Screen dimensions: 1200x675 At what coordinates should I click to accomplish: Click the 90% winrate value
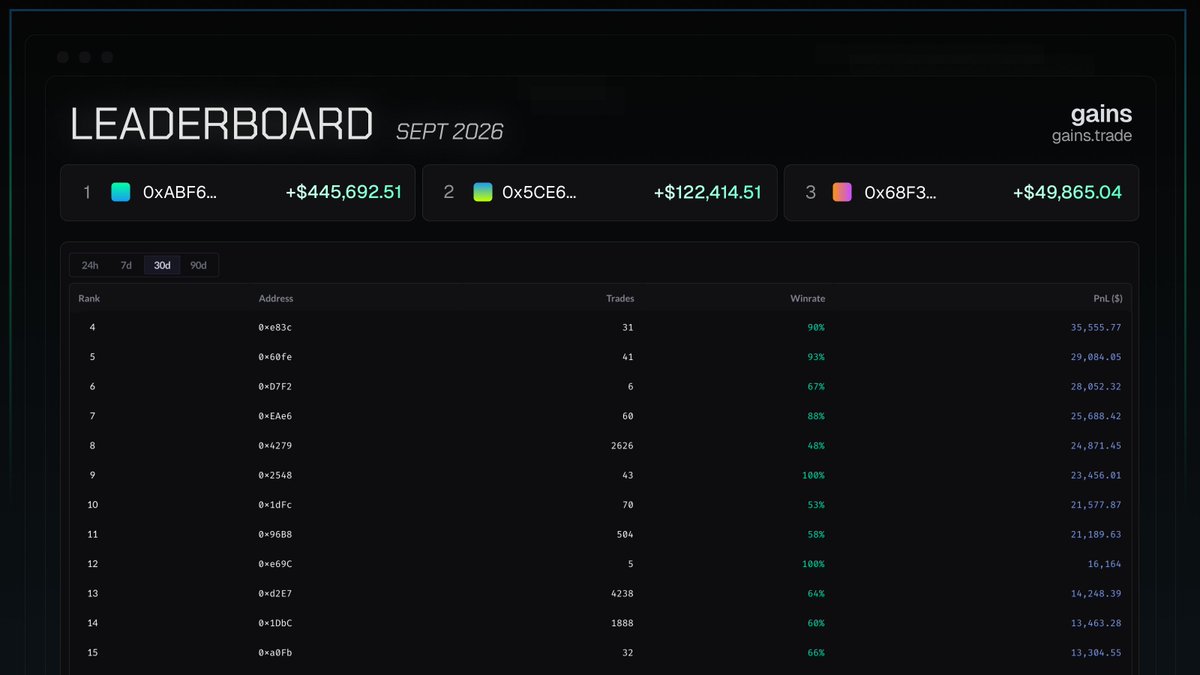tap(816, 327)
